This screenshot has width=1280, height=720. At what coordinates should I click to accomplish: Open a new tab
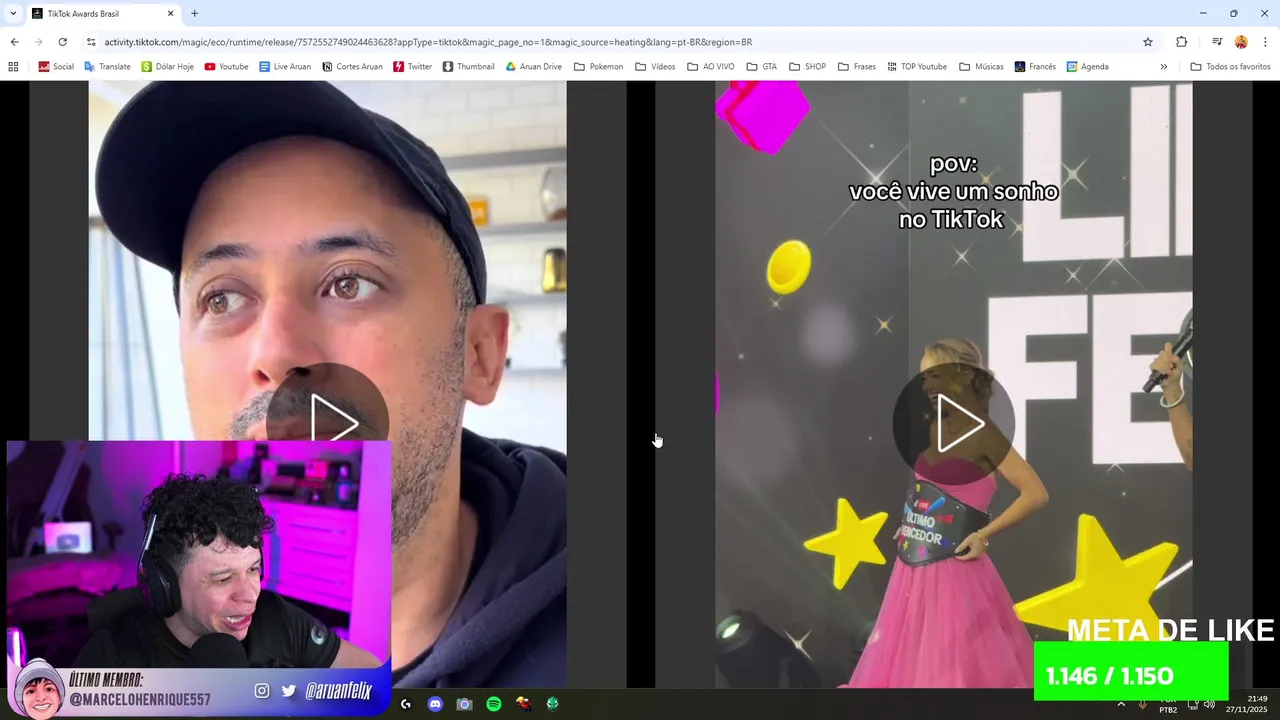point(194,14)
